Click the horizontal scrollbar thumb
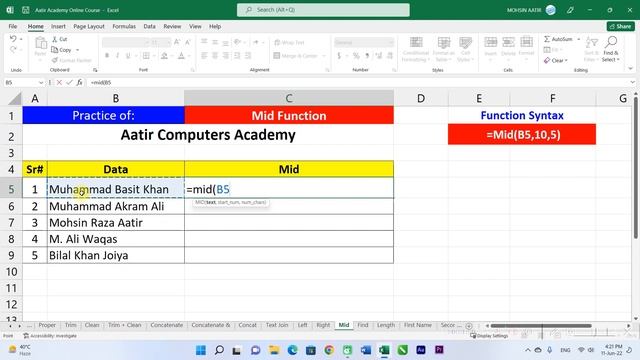 pyautogui.click(x=541, y=326)
